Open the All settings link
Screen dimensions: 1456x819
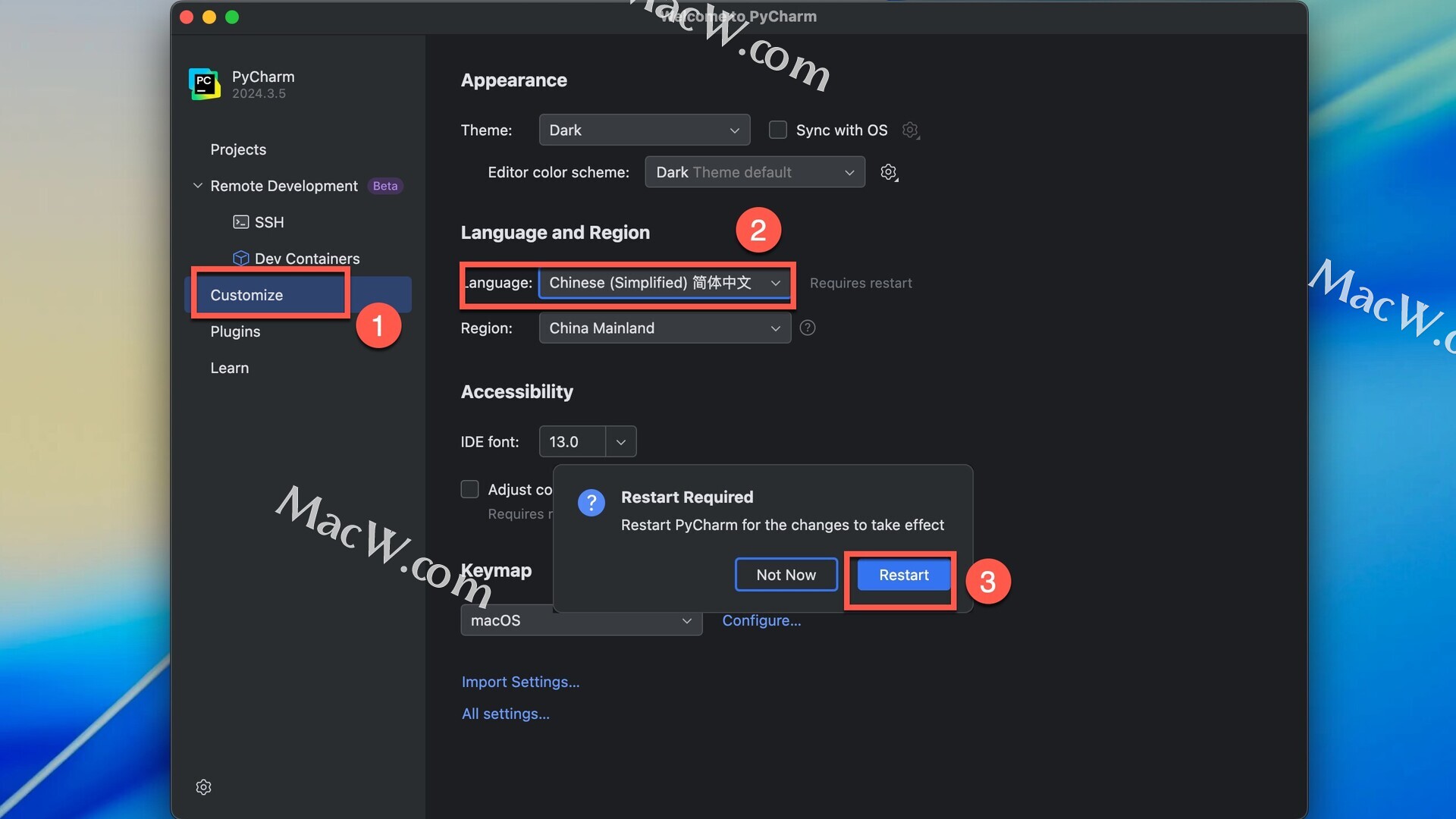(506, 714)
